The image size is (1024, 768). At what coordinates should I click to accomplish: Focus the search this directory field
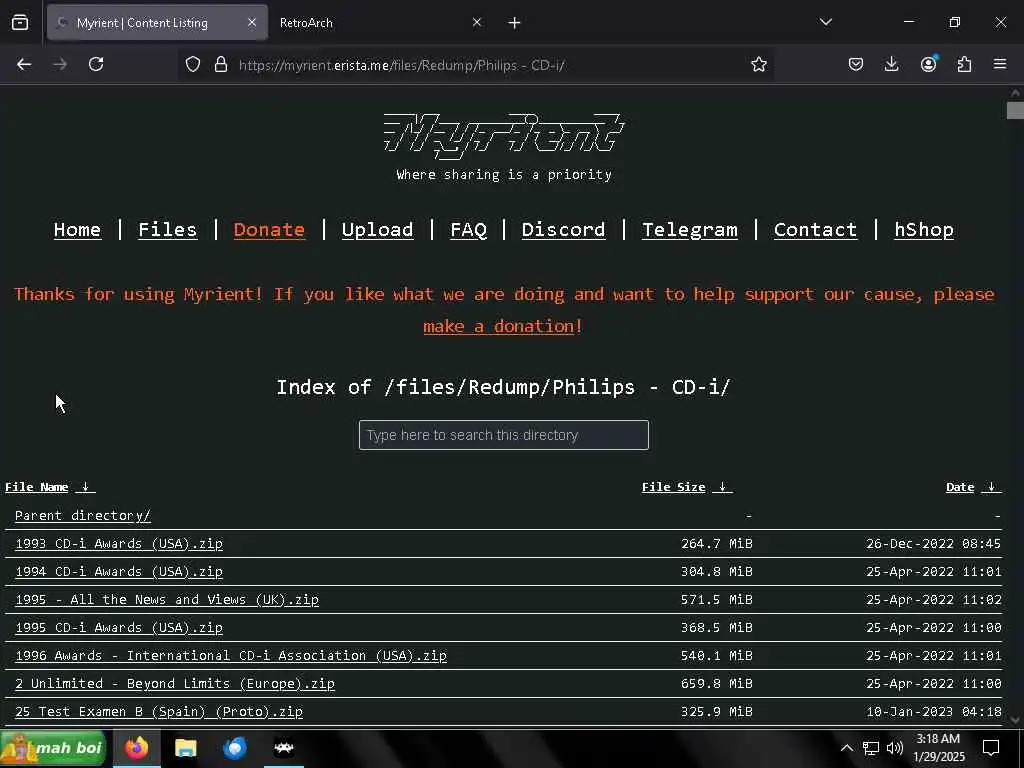tap(504, 435)
